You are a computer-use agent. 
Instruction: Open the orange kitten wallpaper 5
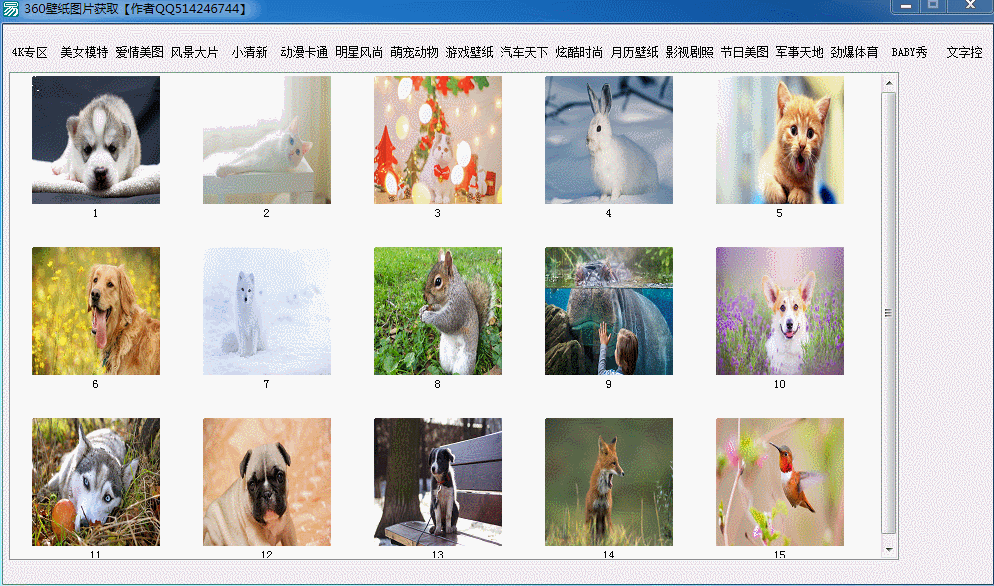780,140
